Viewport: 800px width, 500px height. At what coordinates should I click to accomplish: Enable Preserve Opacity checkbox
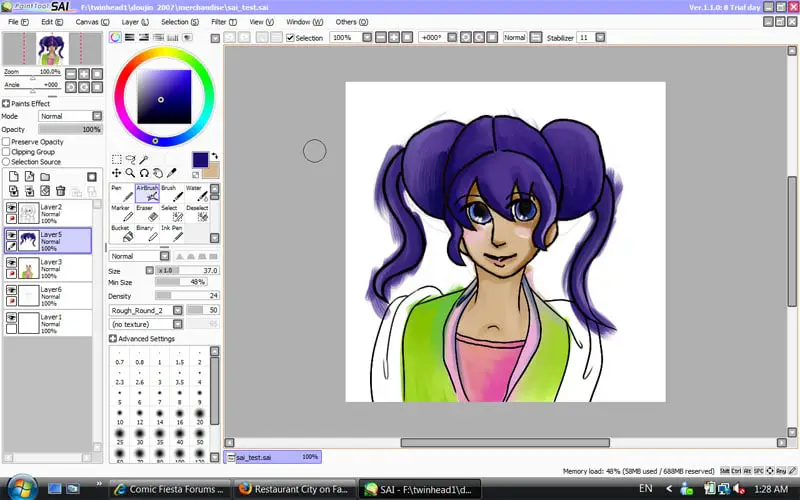pyautogui.click(x=6, y=142)
